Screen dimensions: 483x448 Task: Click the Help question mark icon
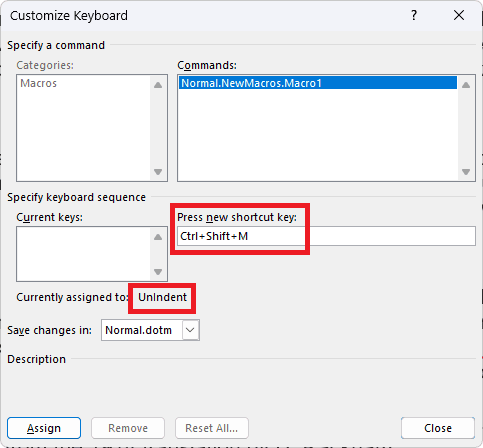point(414,15)
